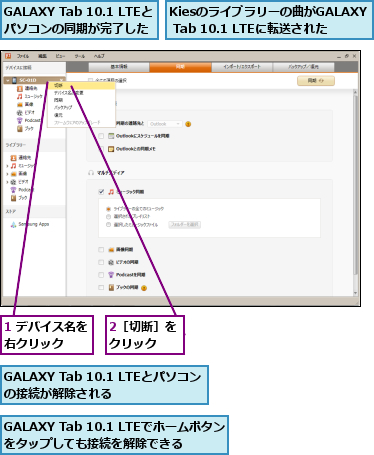The image size is (374, 455).
Task: Choose 復元 in the context menu
Action: pyautogui.click(x=82, y=115)
